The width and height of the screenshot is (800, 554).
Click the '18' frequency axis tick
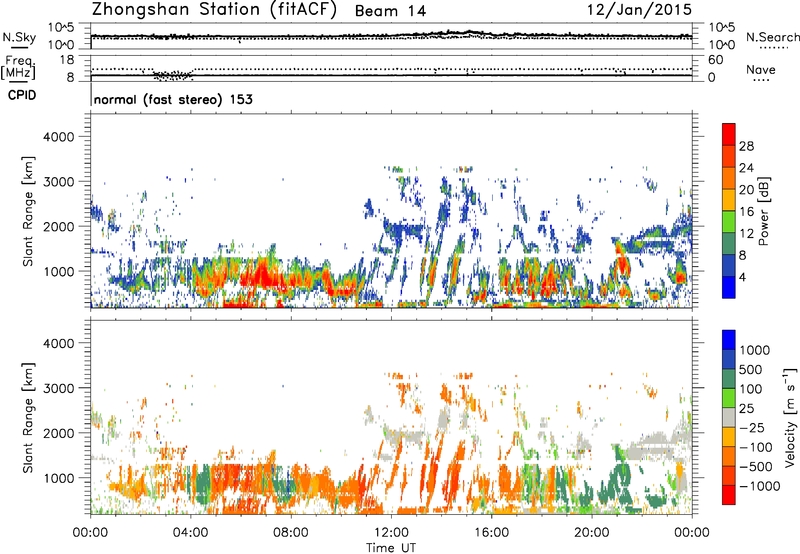(67, 60)
